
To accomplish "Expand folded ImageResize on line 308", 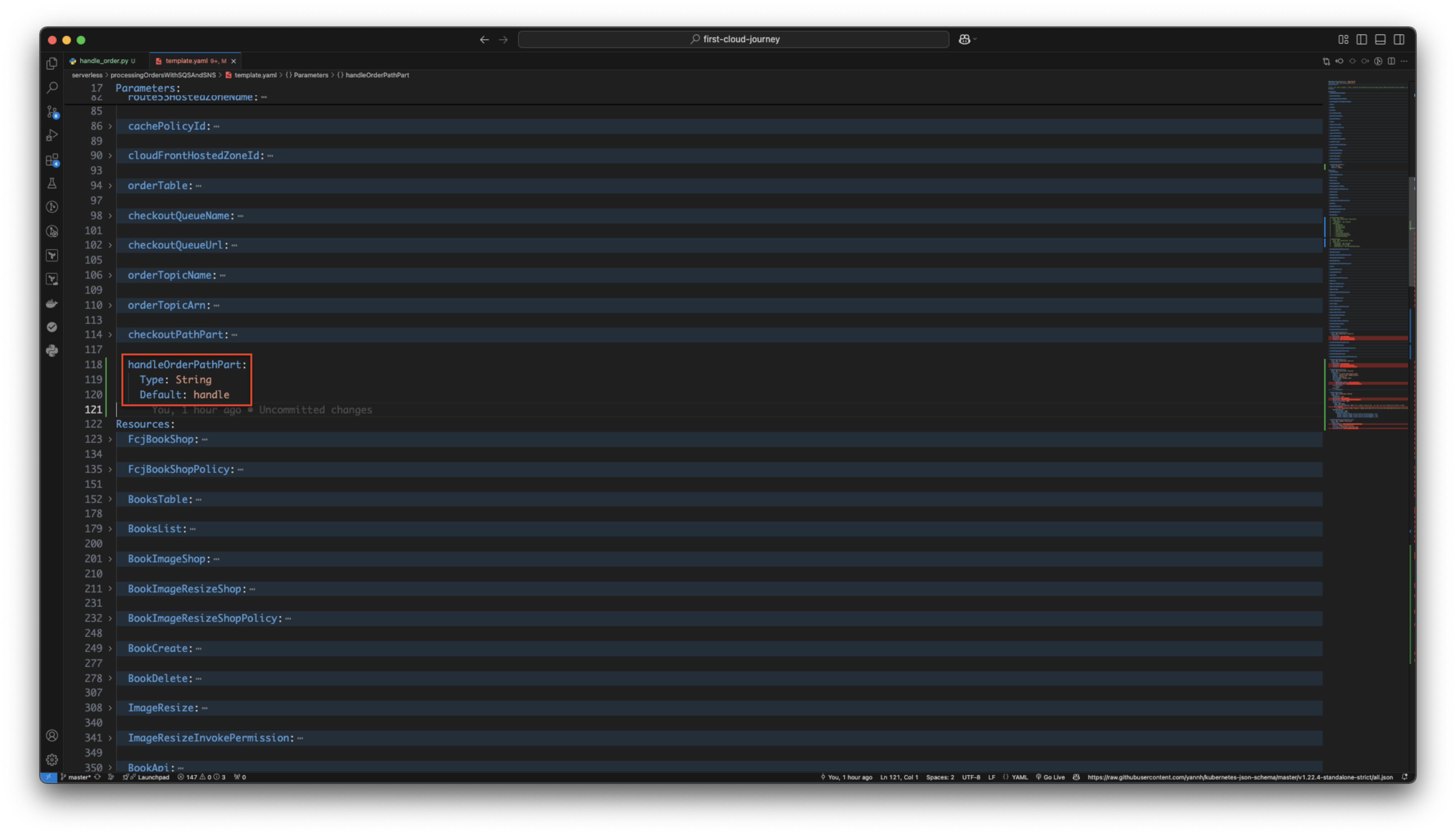I will click(110, 708).
